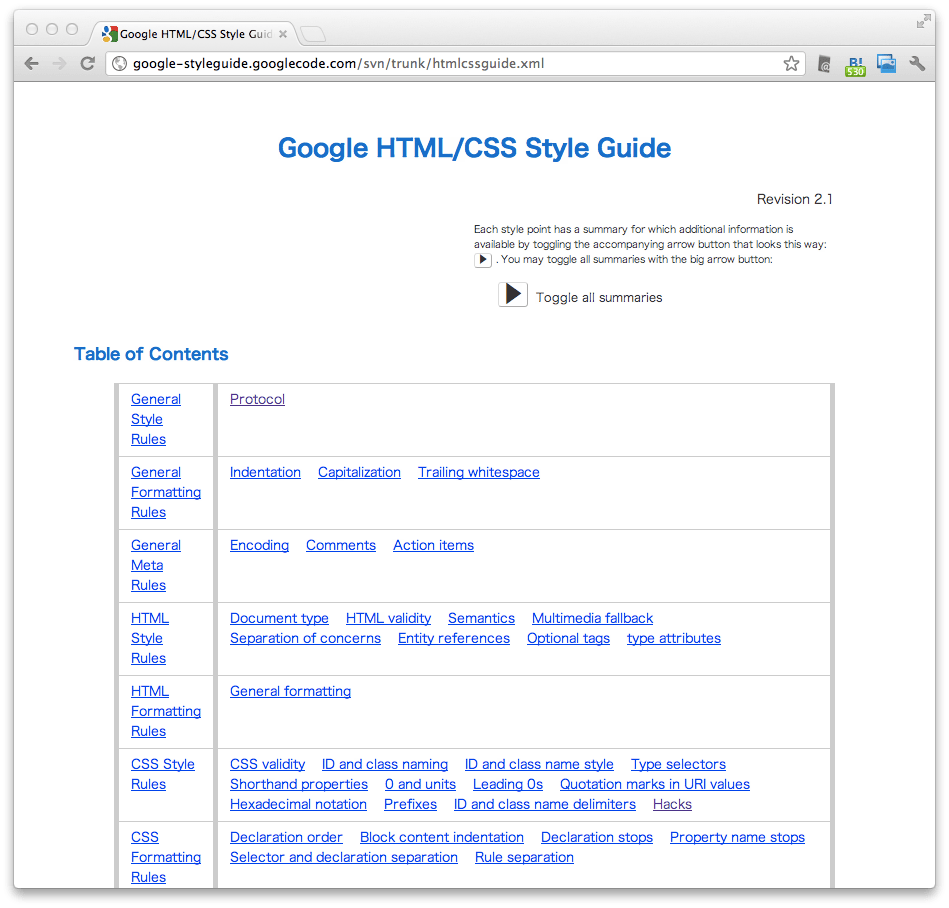Click the small example arrow toggle button

click(x=482, y=260)
